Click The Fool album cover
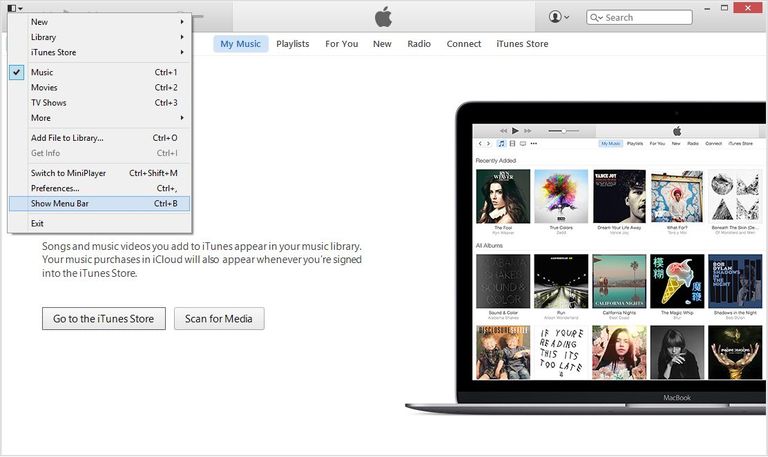Screen dimensions: 768x457 [503, 196]
